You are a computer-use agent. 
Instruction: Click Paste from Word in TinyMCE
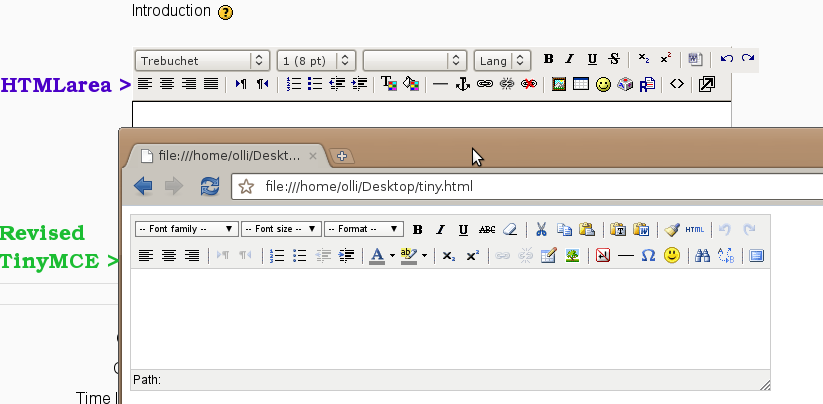[x=641, y=229]
